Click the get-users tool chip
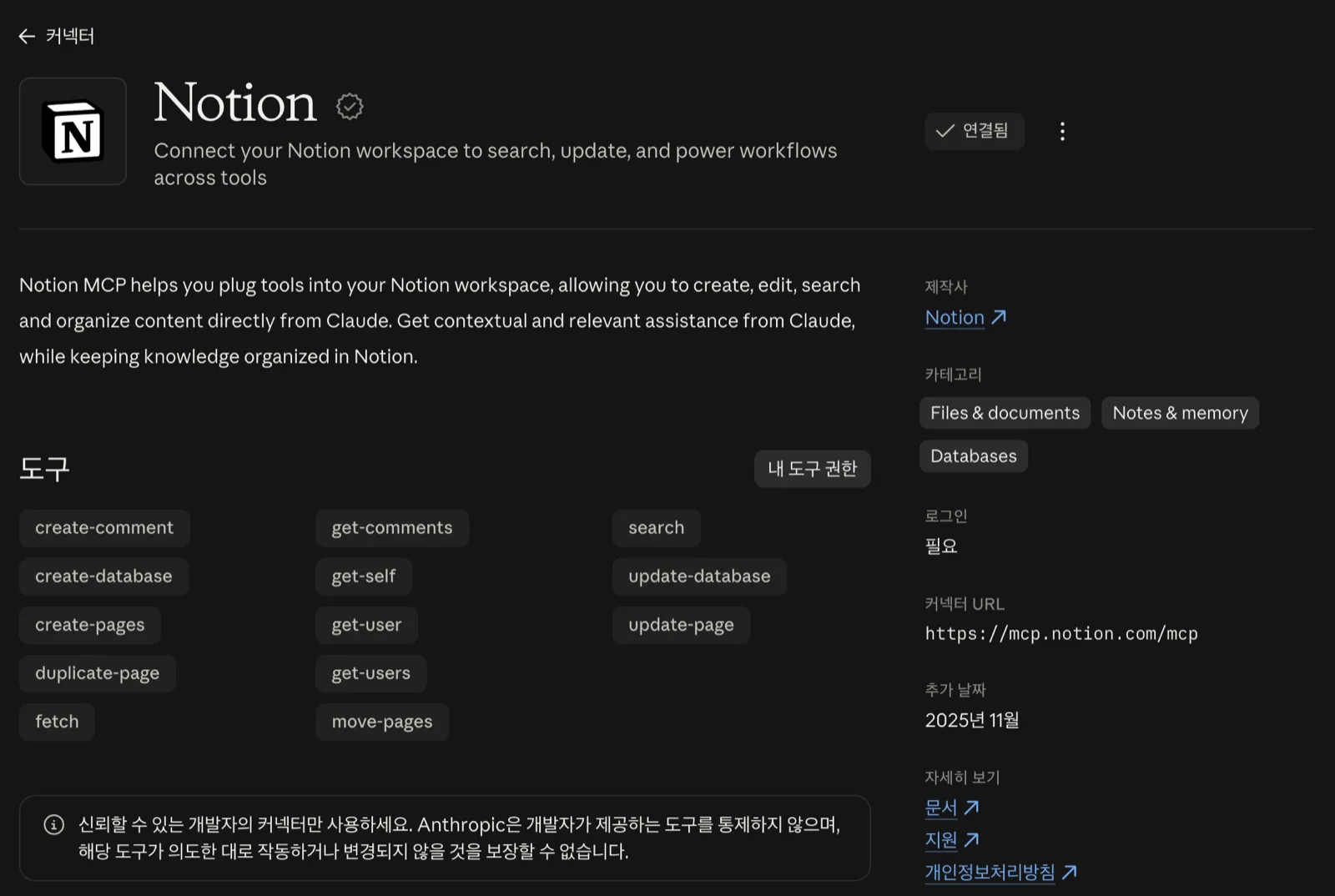The image size is (1335, 896). [371, 673]
